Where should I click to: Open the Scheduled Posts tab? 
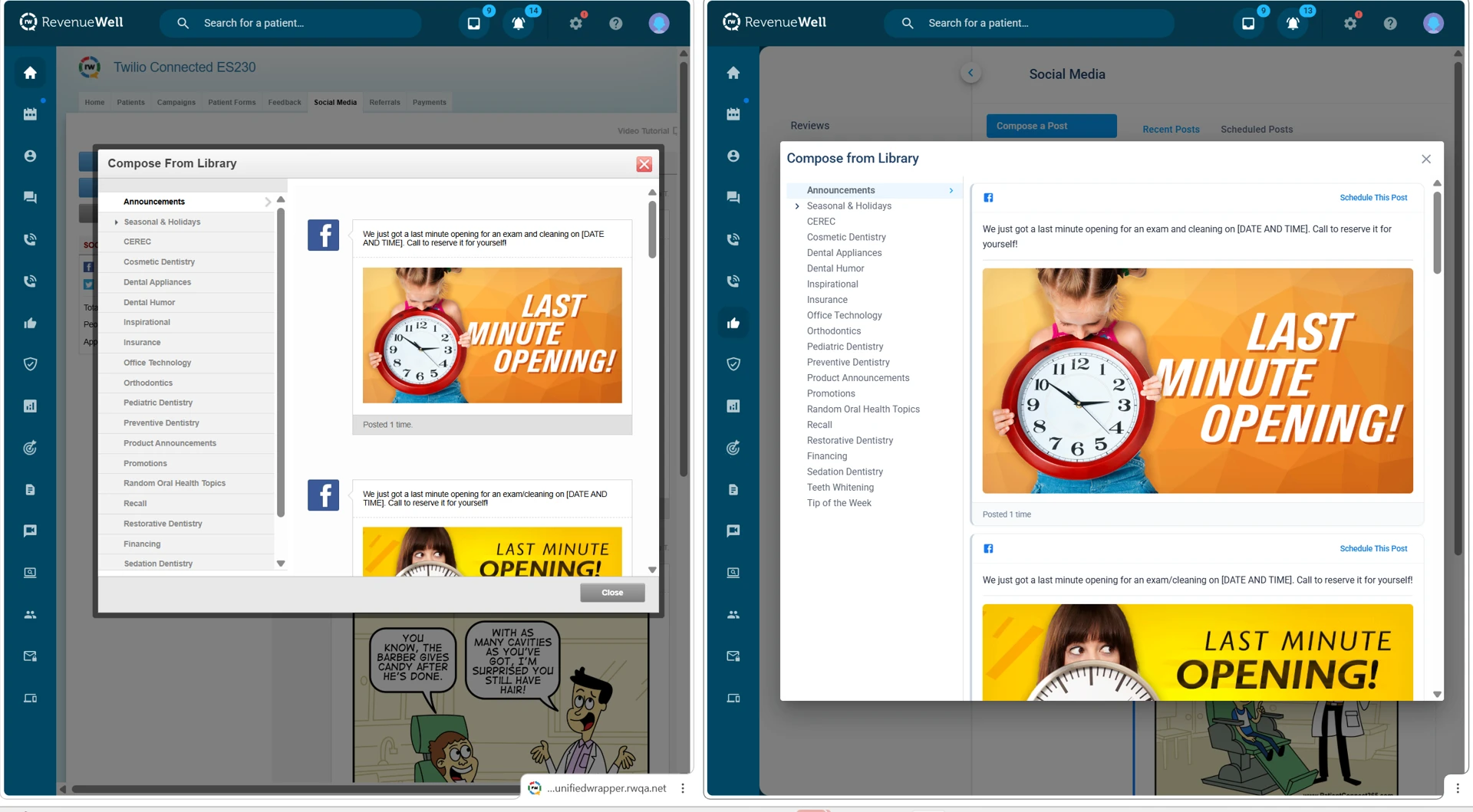point(1256,130)
